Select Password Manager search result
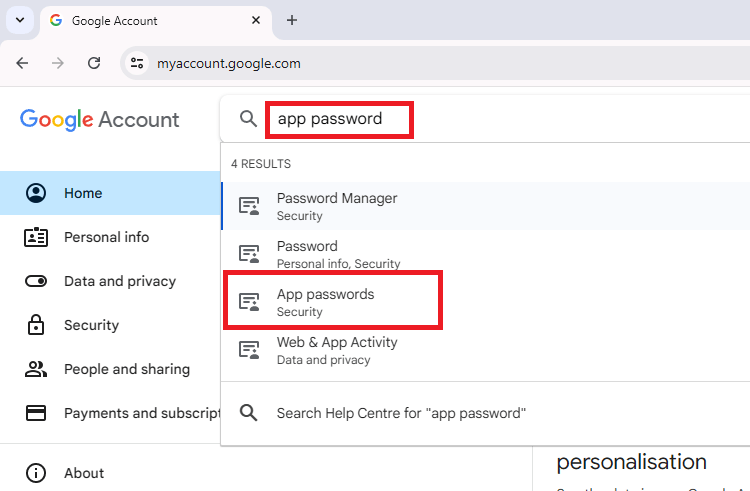 336,206
